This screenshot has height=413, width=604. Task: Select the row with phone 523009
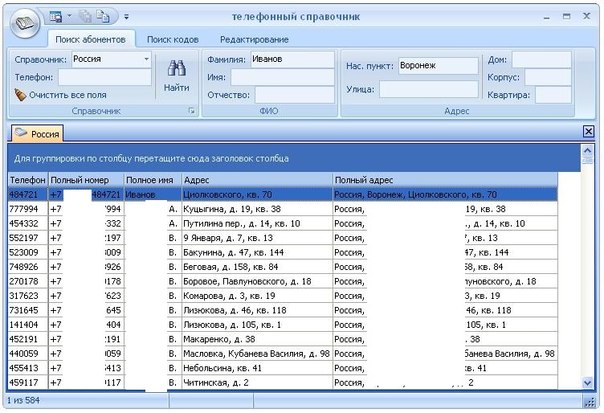tap(282, 252)
